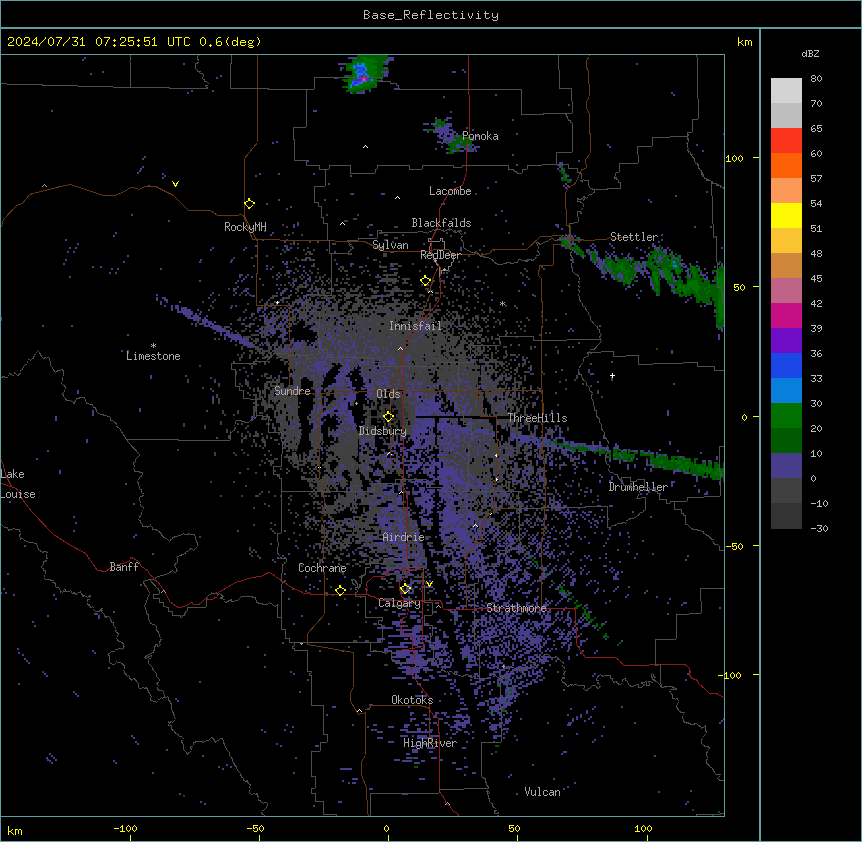Select the brown 45-48 dBZ legend swatch
This screenshot has height=842, width=862.
786,265
